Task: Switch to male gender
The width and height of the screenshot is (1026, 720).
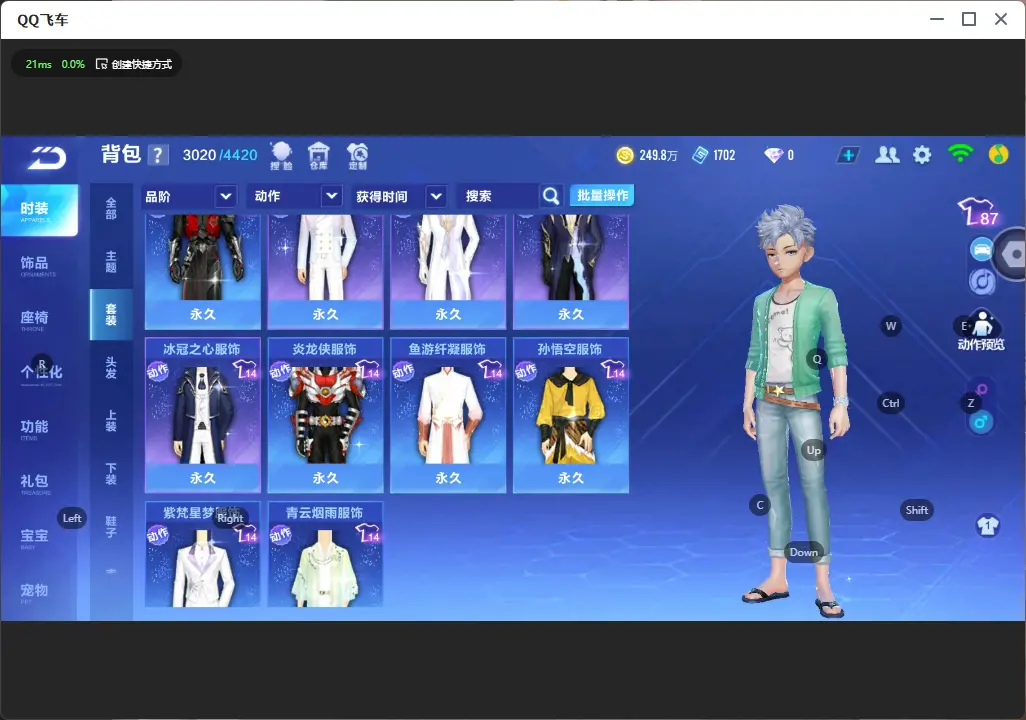Action: [x=981, y=422]
